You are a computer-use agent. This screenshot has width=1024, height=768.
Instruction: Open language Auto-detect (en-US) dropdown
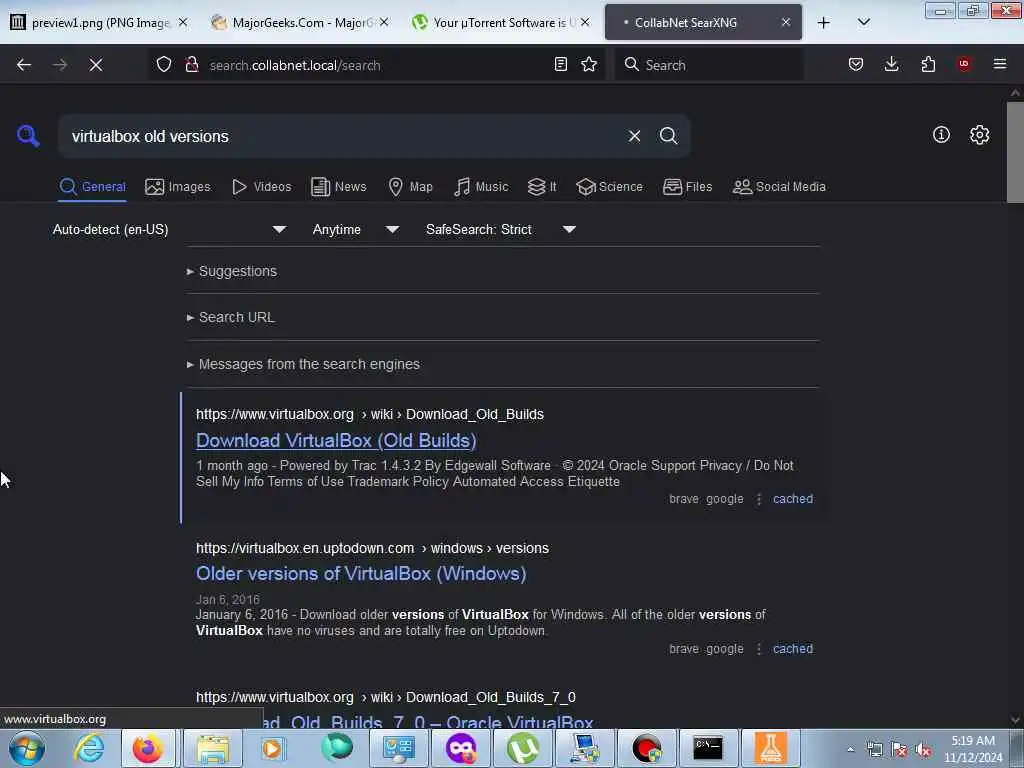pos(169,229)
